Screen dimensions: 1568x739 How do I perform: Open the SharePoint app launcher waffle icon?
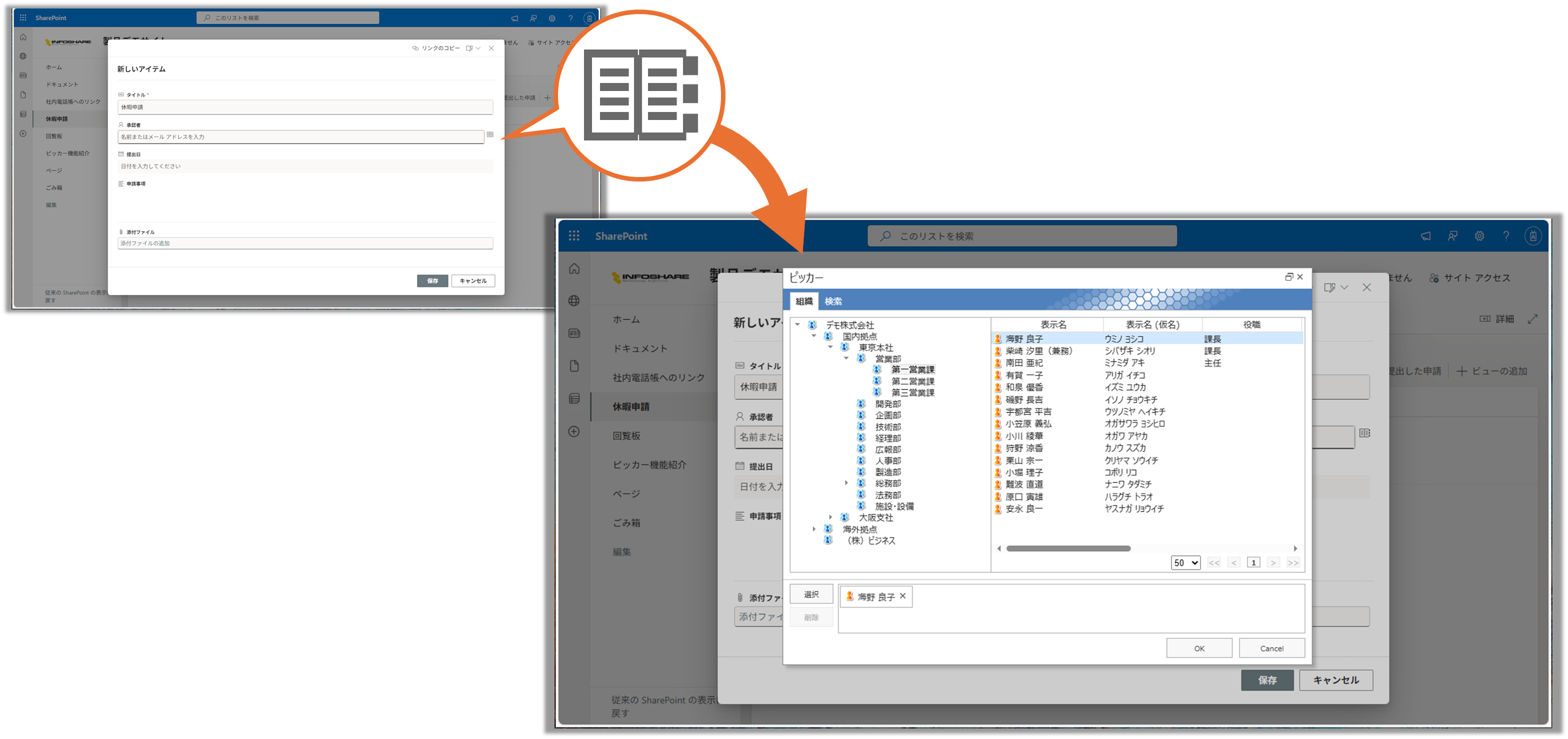click(573, 235)
